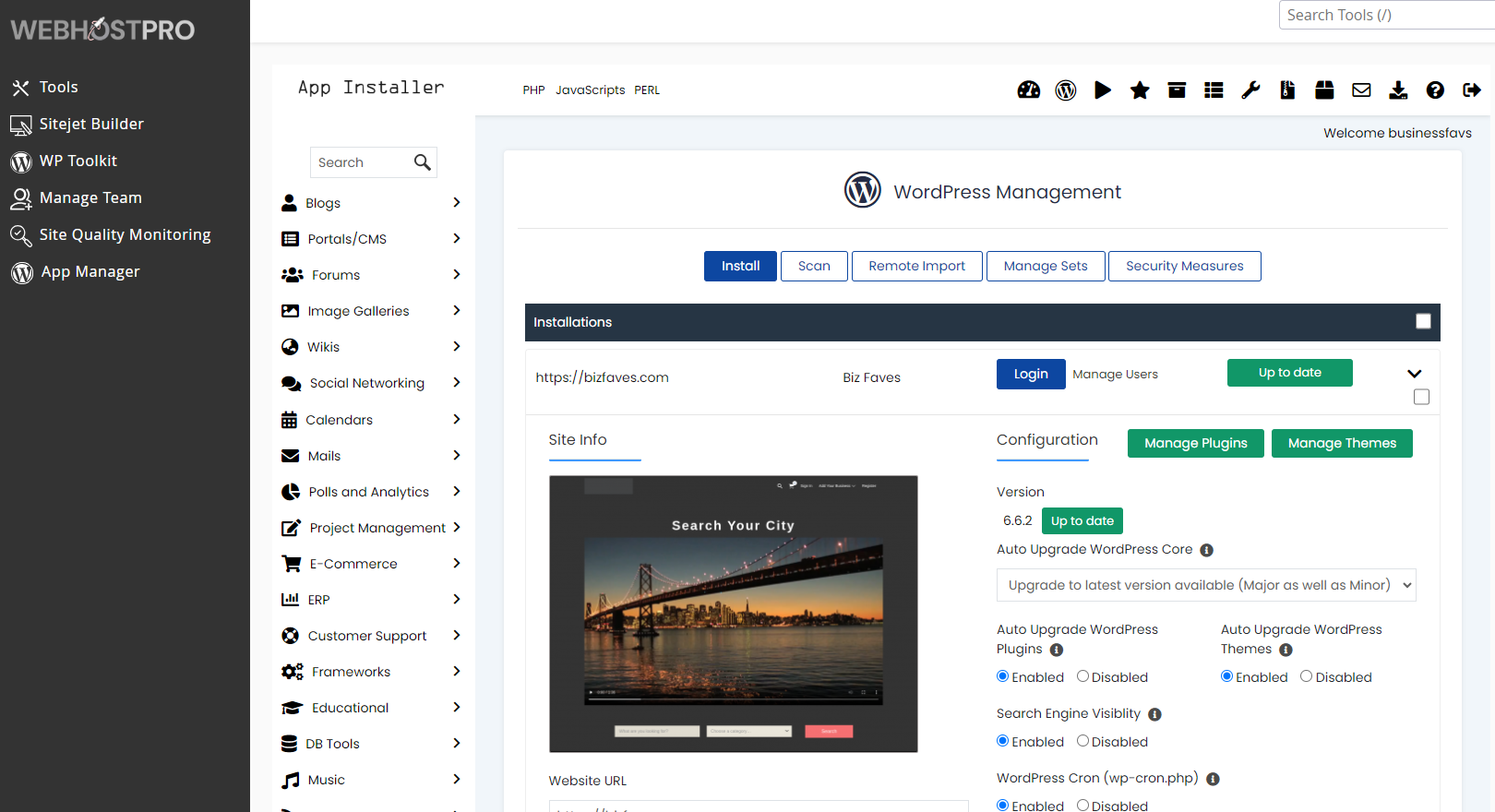Click the site preview thumbnail image
This screenshot has width=1495, height=812.
733,614
